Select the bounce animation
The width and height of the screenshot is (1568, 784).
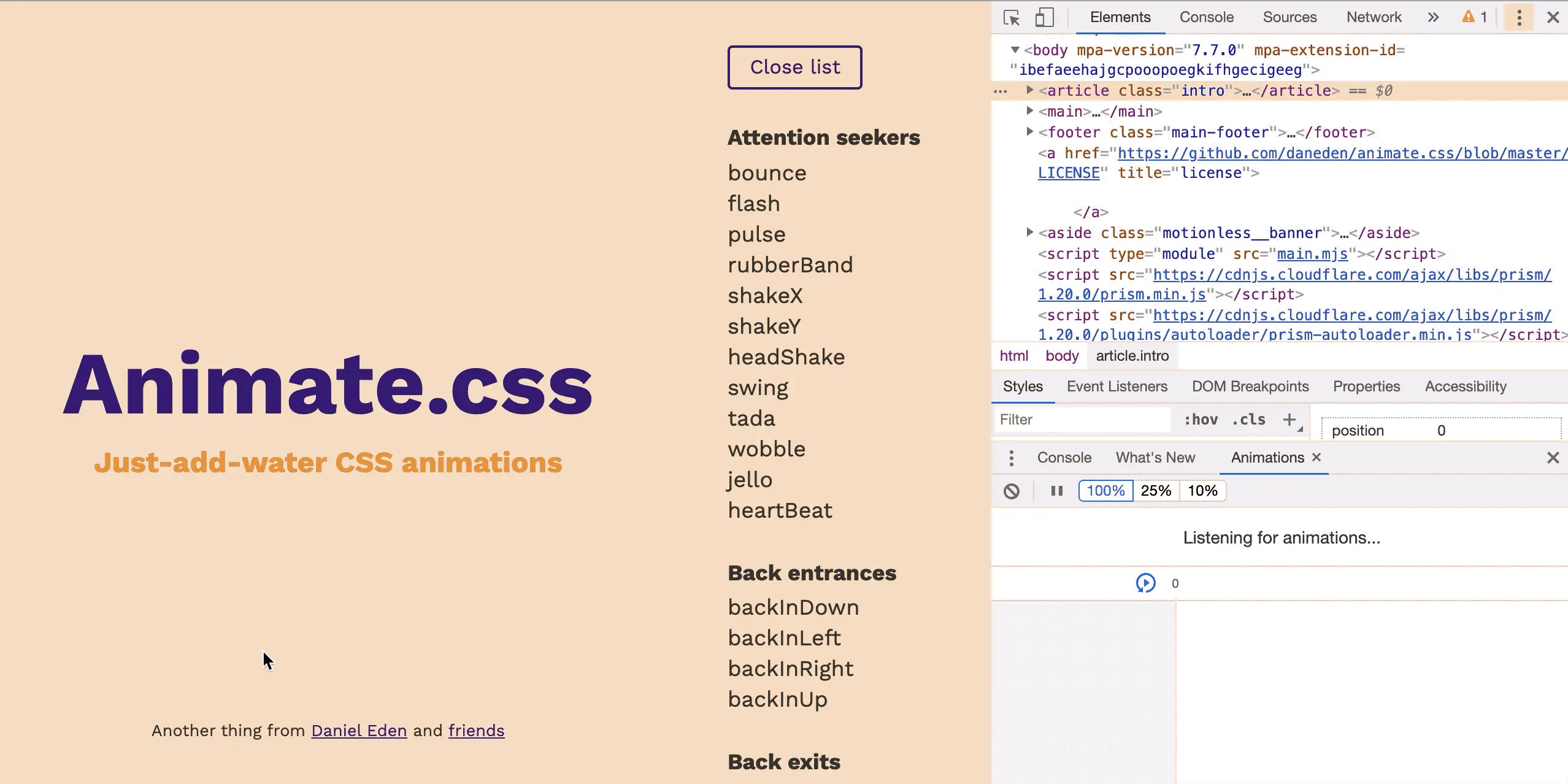click(x=767, y=173)
